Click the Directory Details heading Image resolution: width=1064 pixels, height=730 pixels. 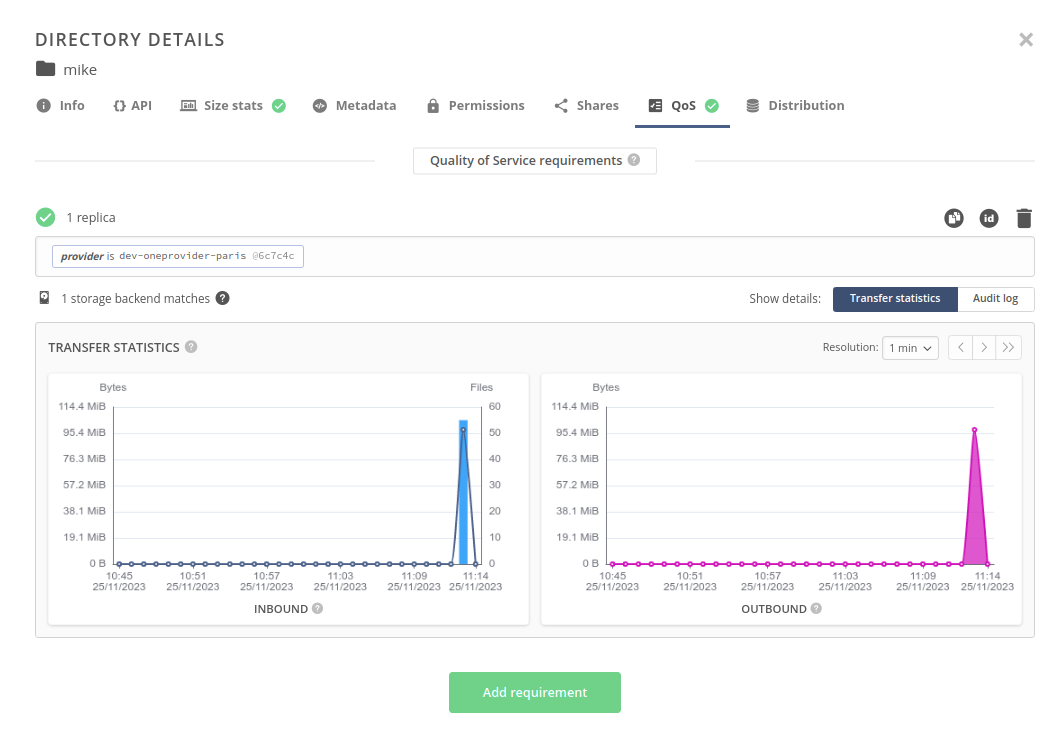coord(130,40)
